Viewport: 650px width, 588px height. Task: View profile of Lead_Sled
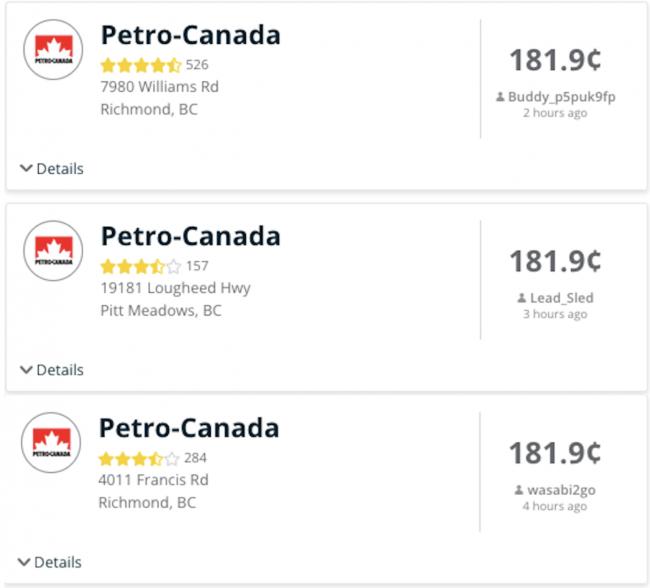coord(562,298)
